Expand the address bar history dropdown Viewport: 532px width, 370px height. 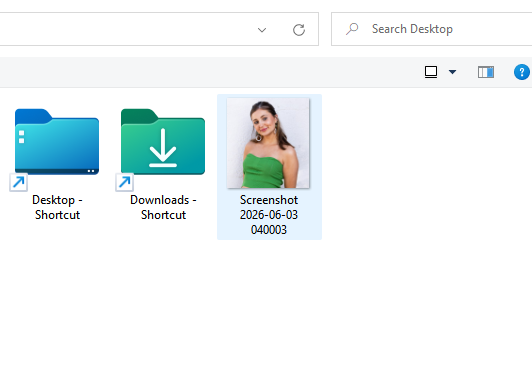click(x=262, y=30)
